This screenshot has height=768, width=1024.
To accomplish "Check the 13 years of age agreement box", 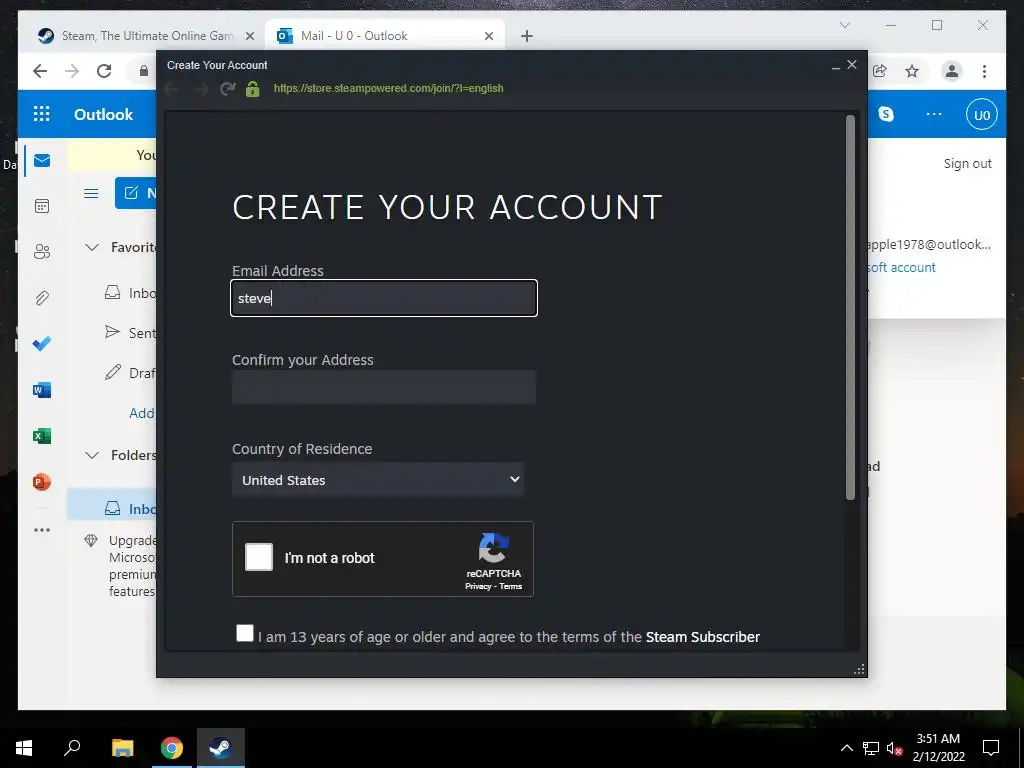I will point(245,633).
